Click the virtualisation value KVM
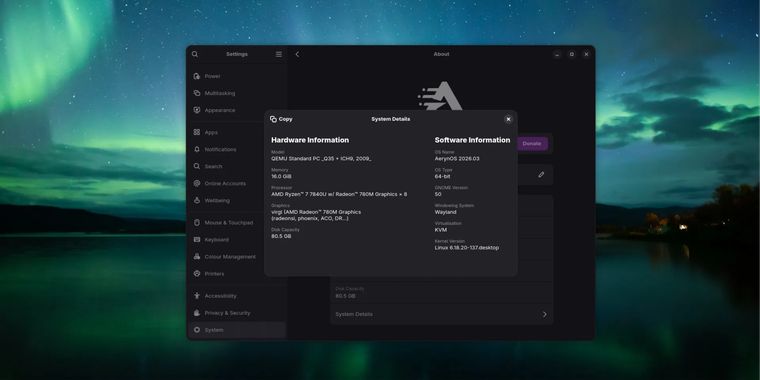 pyautogui.click(x=441, y=230)
